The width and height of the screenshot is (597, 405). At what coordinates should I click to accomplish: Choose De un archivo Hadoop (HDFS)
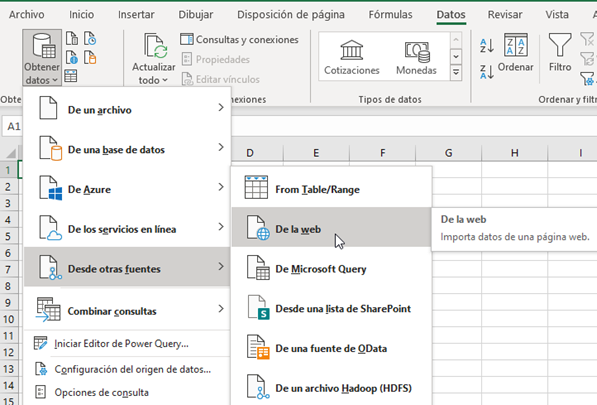tap(332, 387)
